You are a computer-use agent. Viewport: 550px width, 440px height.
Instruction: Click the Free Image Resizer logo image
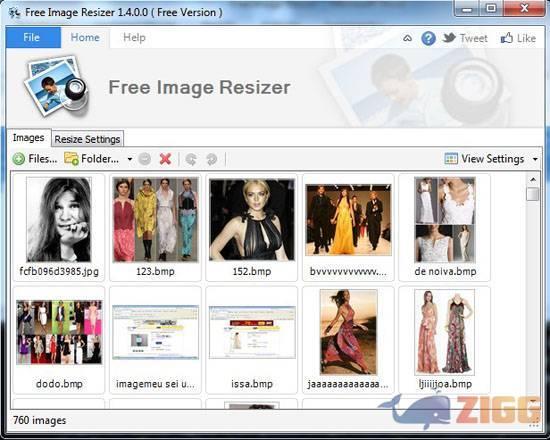(56, 86)
